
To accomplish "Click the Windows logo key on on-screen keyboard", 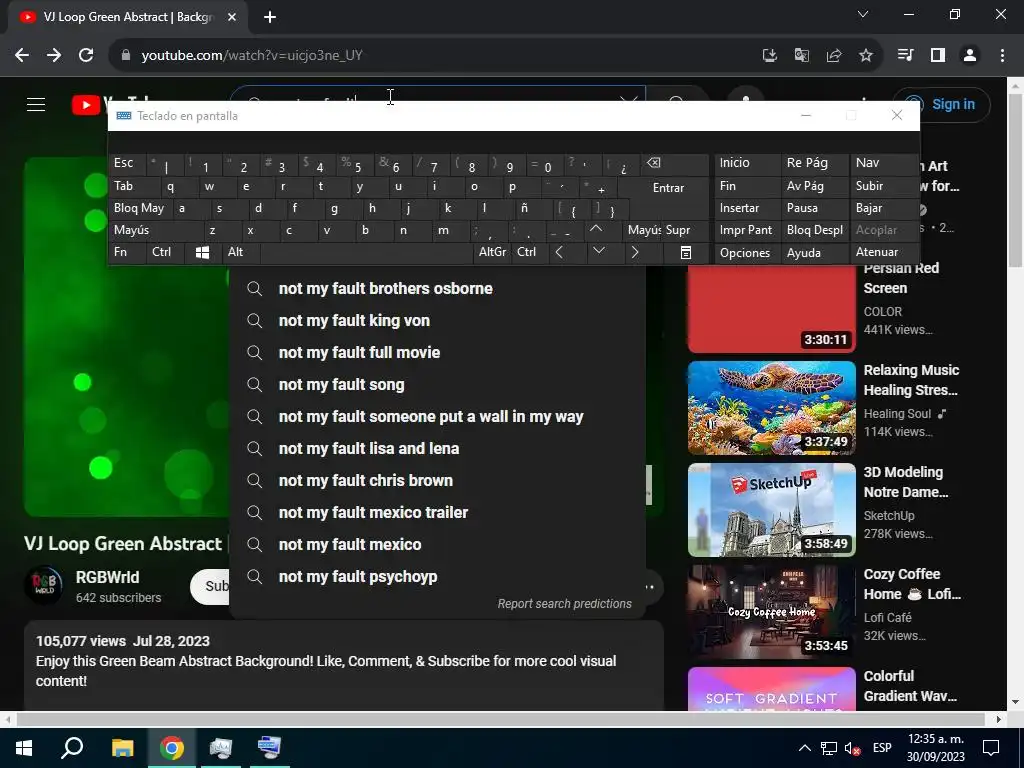I will [x=202, y=253].
